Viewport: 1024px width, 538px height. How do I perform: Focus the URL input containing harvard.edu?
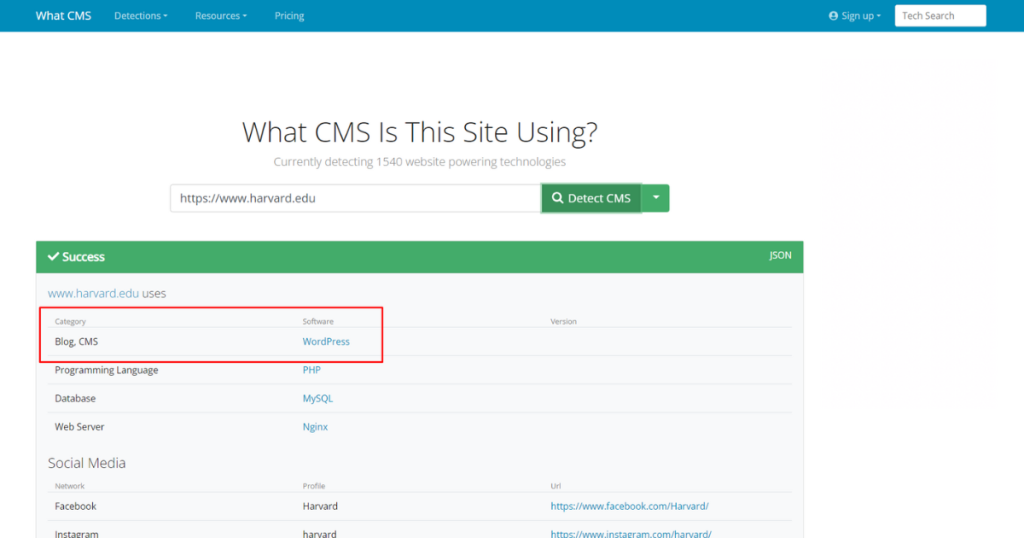pos(355,198)
